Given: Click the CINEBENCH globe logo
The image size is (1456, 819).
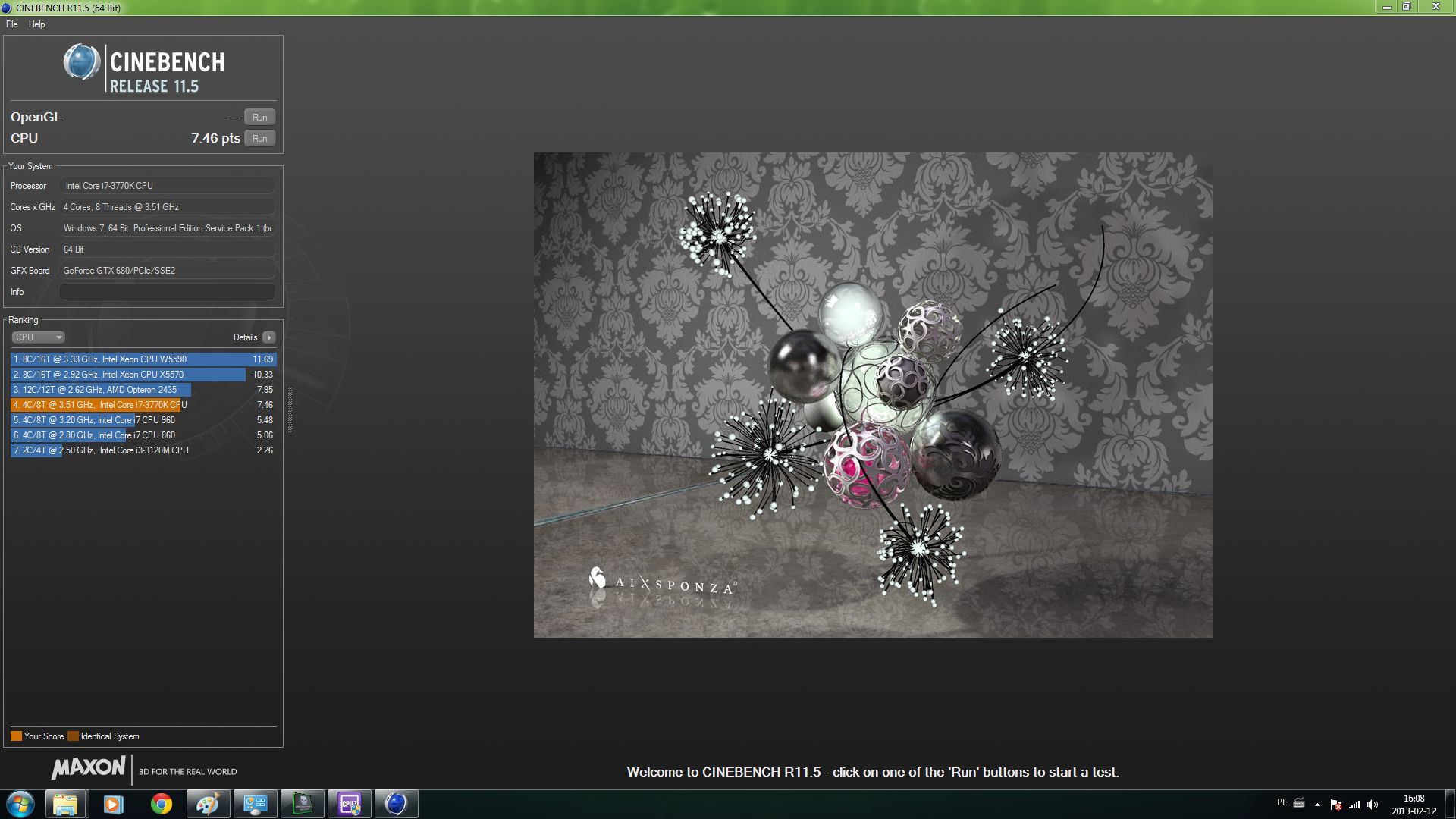Looking at the screenshot, I should (82, 62).
